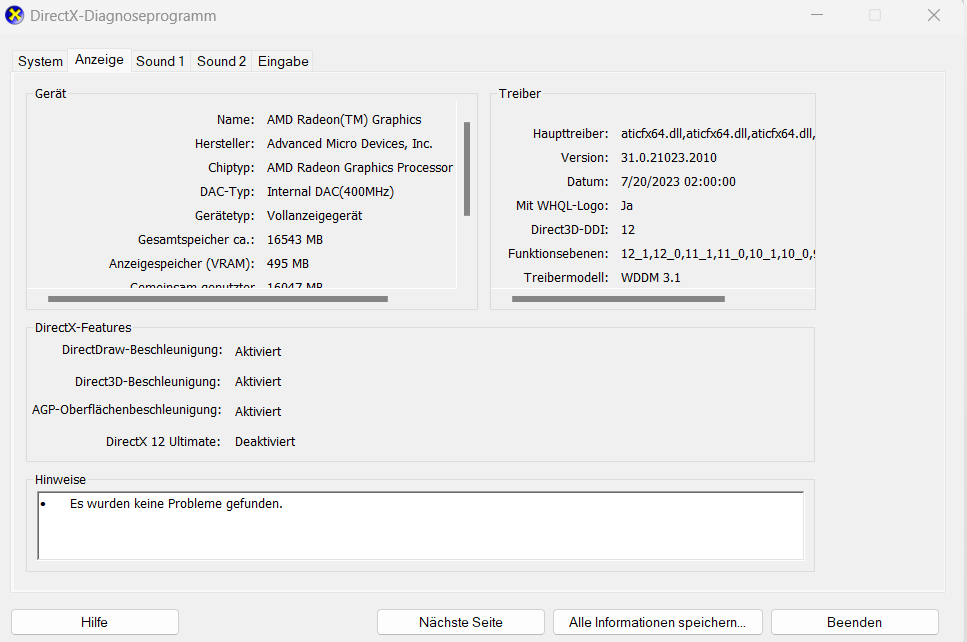Click the Direct3D-DDI value '12'
Image resolution: width=967 pixels, height=642 pixels.
(x=628, y=230)
